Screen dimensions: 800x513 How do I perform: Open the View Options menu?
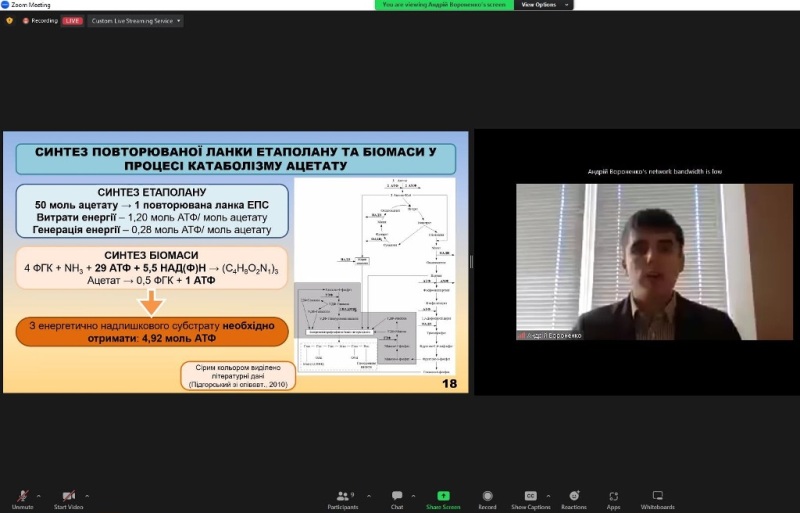tap(543, 5)
